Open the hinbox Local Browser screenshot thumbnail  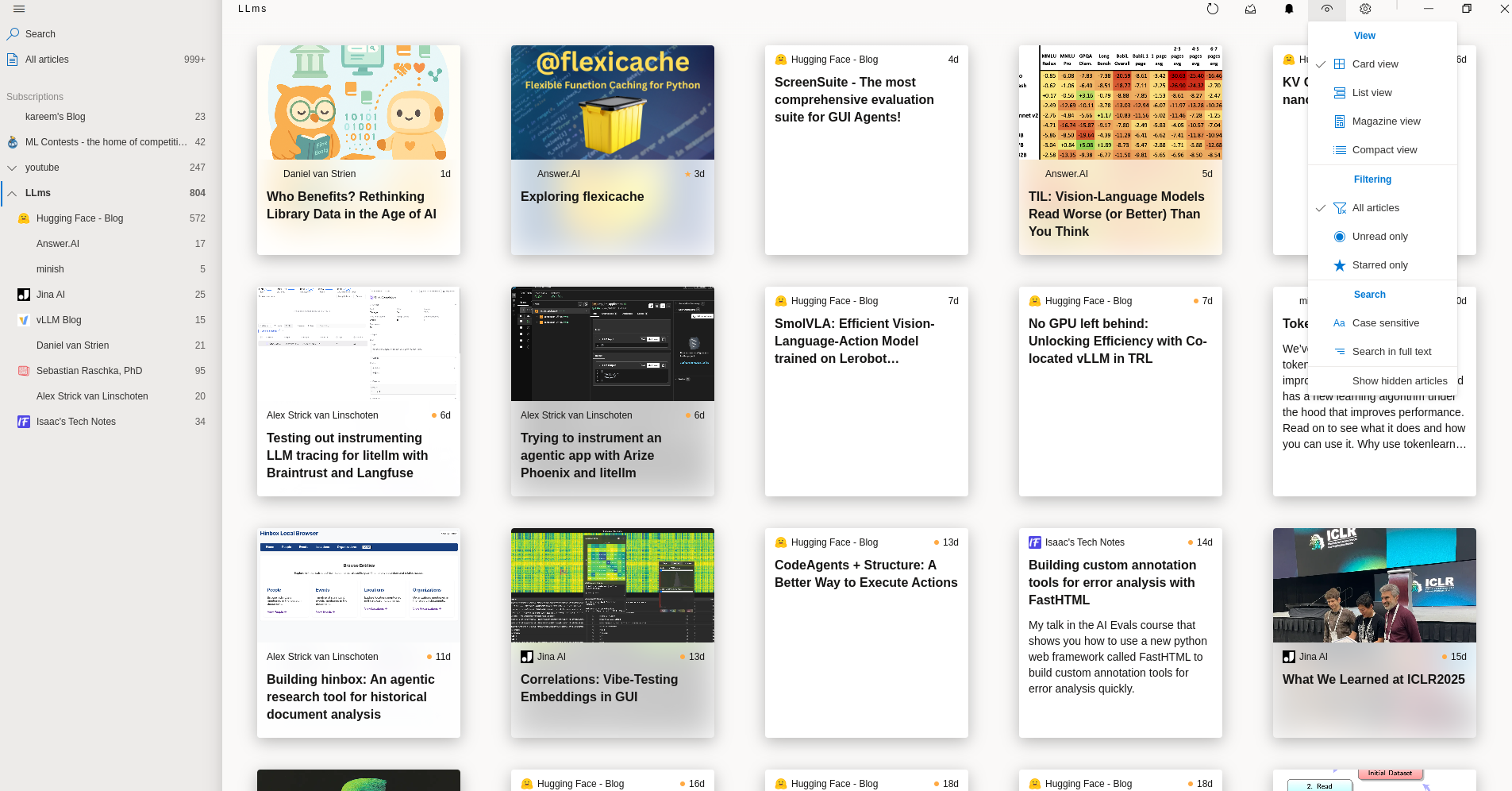click(359, 585)
